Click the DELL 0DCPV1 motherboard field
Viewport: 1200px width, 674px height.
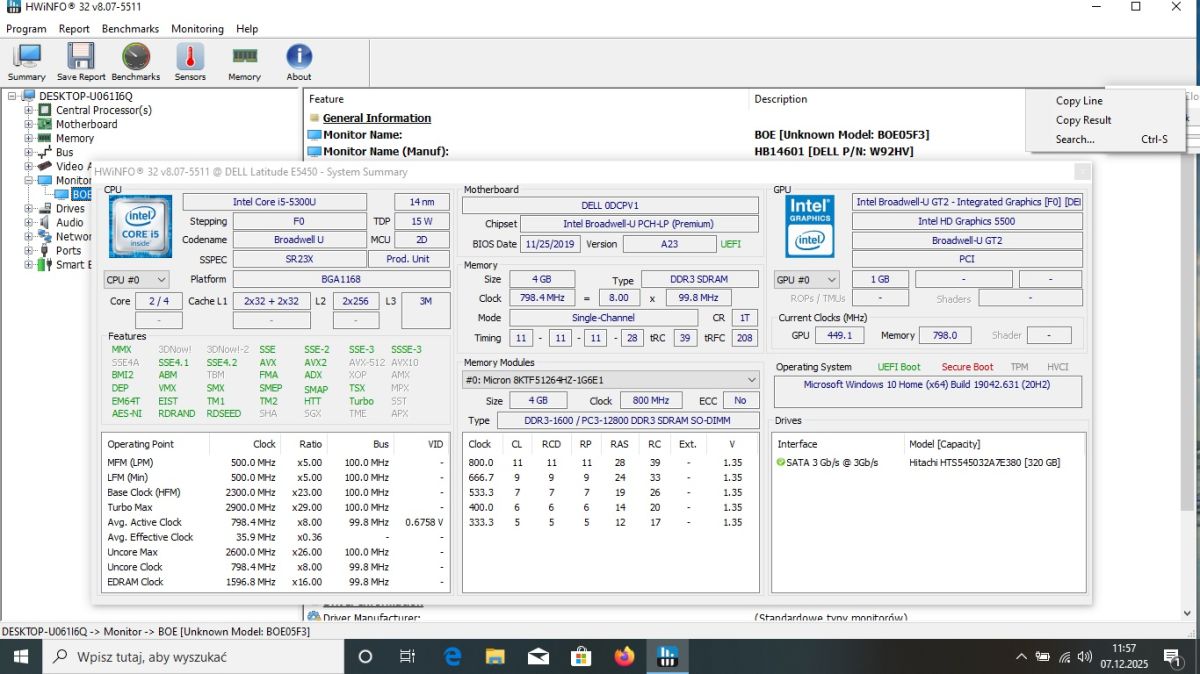[x=610, y=206]
